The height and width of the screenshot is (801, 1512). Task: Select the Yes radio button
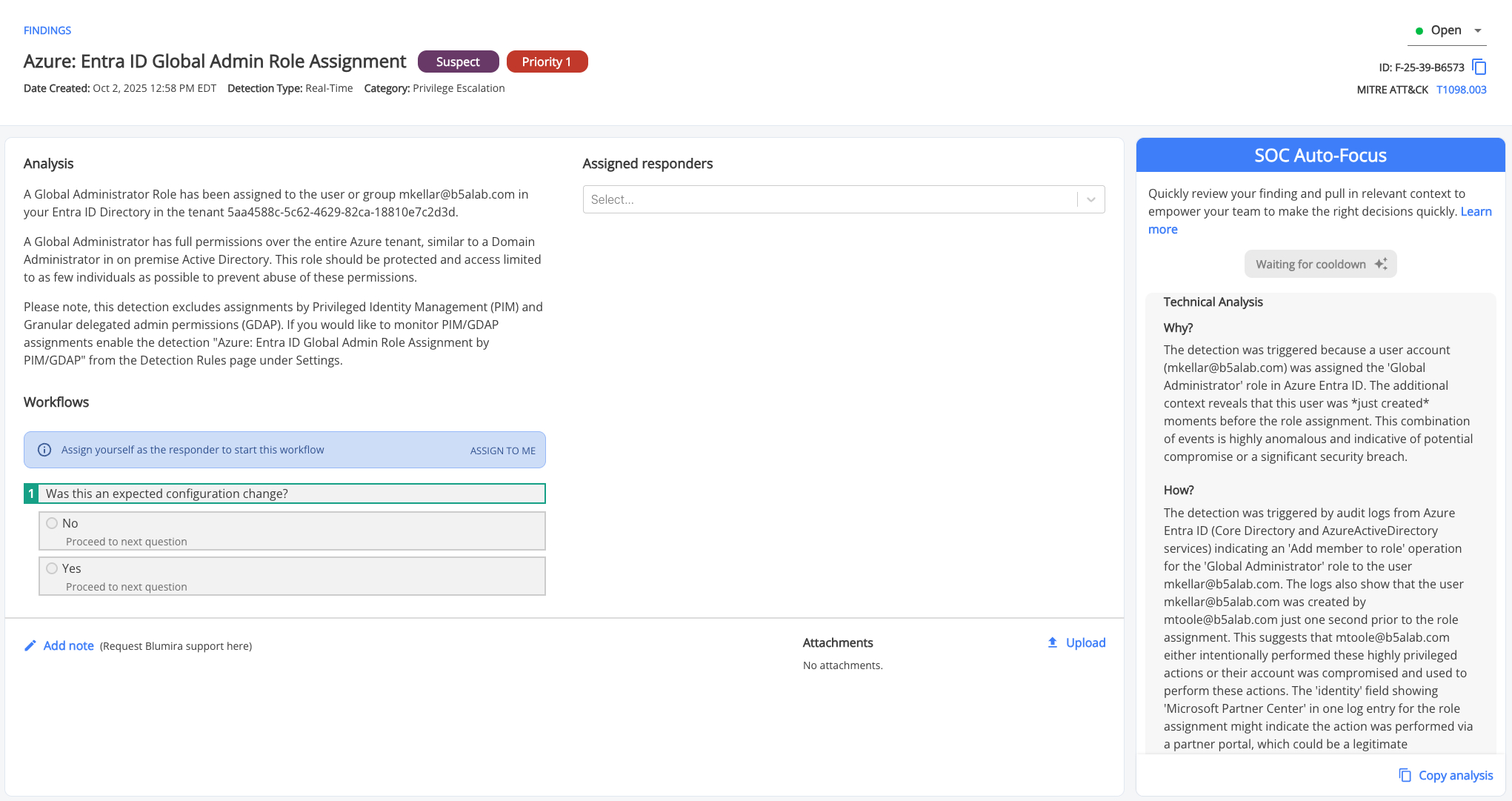[x=52, y=568]
